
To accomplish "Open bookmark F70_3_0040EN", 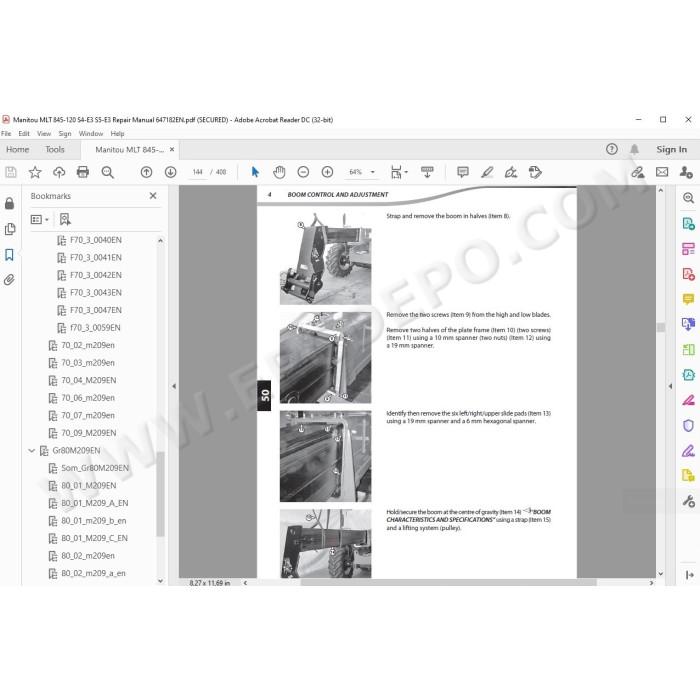I will click(x=96, y=240).
